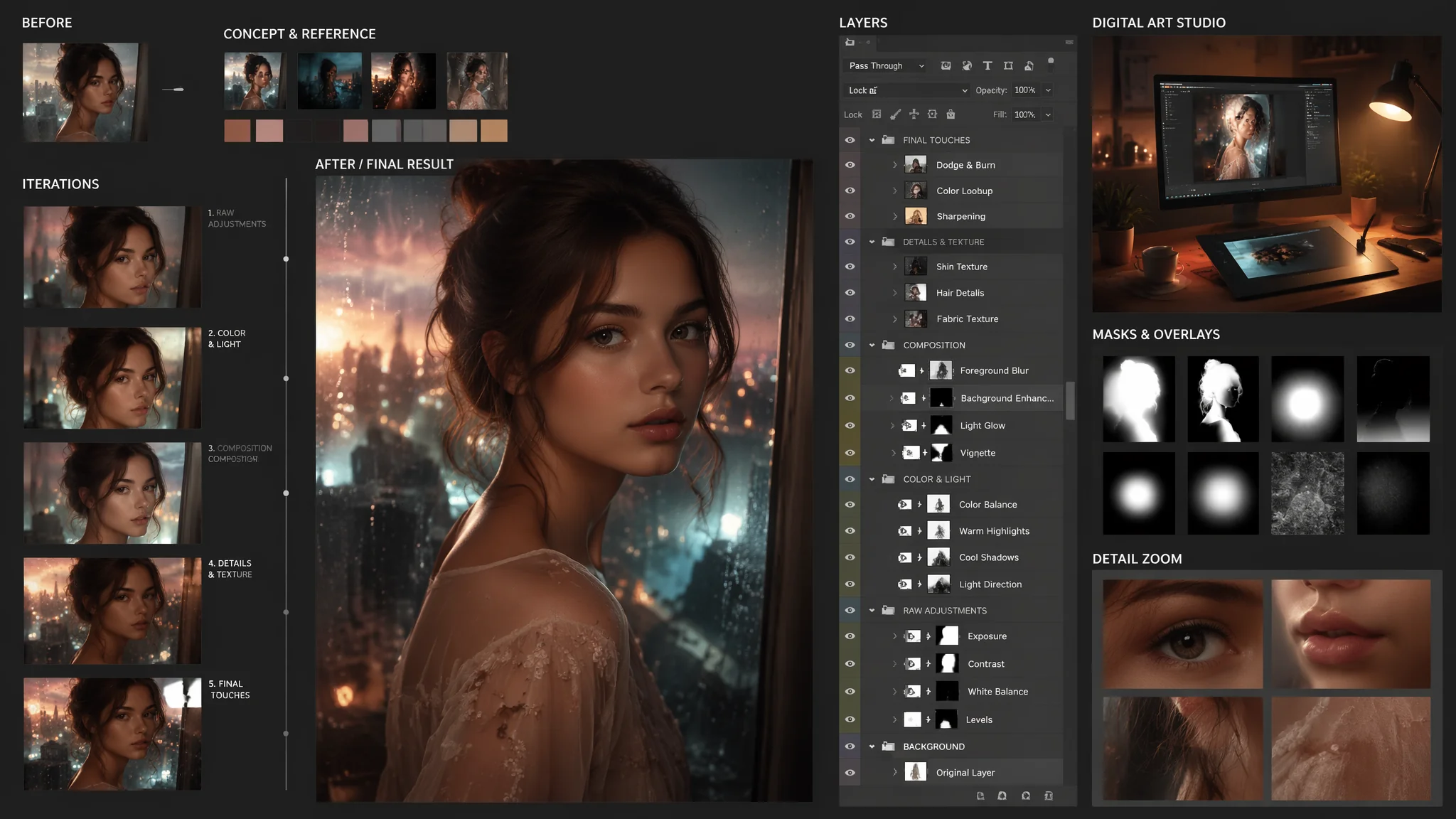Click the adjustment icon on the Color Balance layer
The width and height of the screenshot is (1456, 819).
point(904,505)
